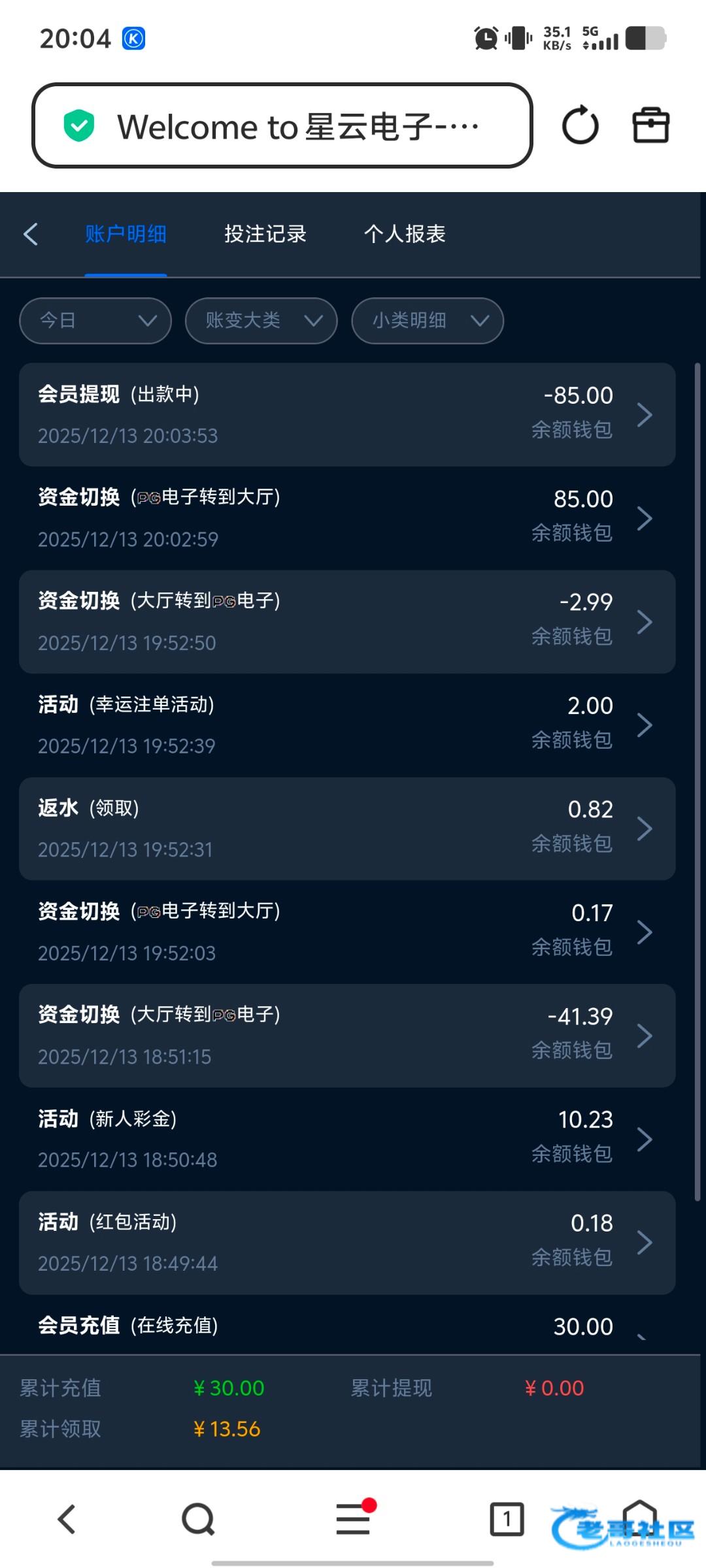View the 返水 0.82 entry details

346,828
